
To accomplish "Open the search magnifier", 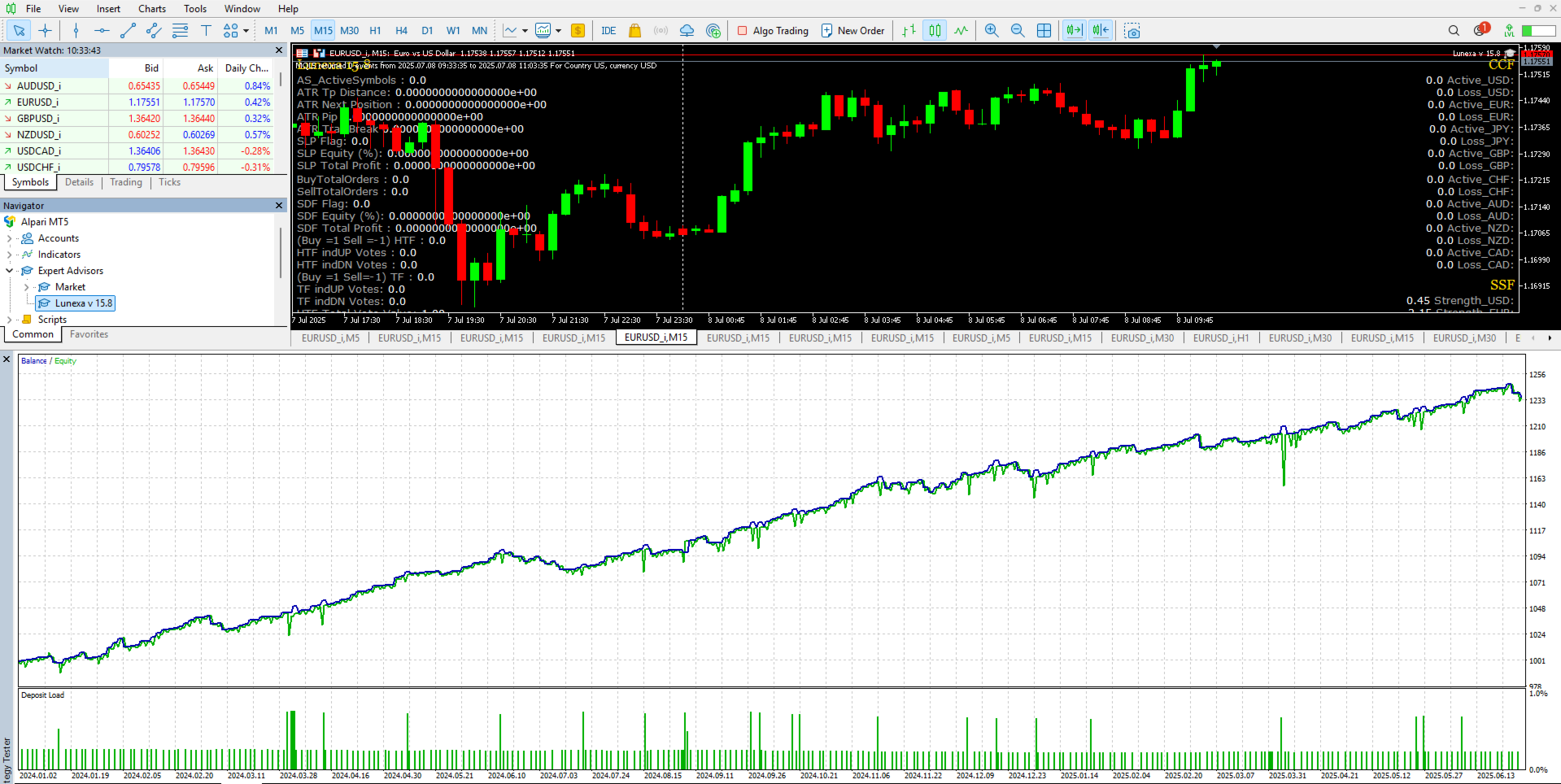I will click(x=1454, y=31).
